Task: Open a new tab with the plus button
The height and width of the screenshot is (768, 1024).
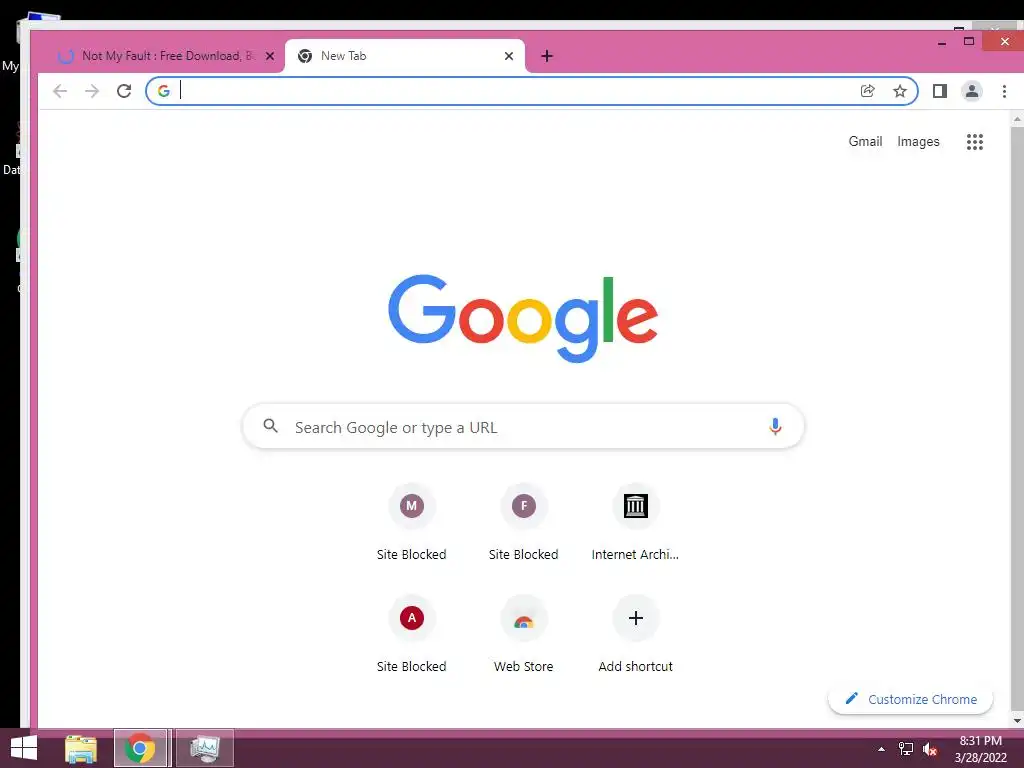Action: [547, 56]
